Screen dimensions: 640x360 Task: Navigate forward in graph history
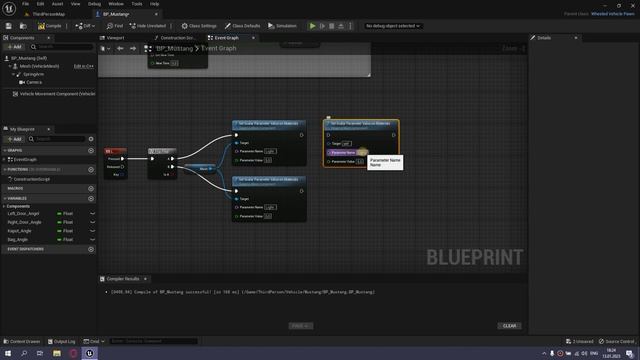tap(133, 48)
